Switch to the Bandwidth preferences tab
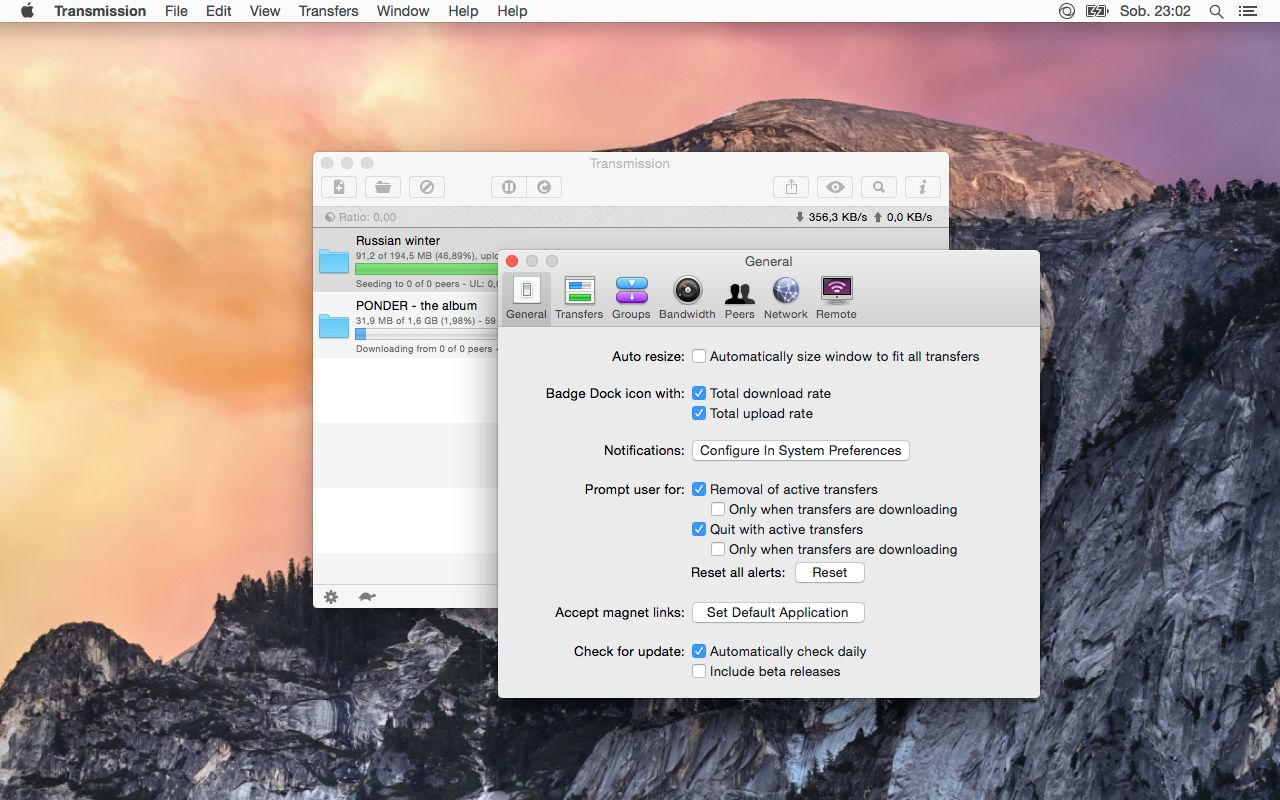 click(x=687, y=298)
